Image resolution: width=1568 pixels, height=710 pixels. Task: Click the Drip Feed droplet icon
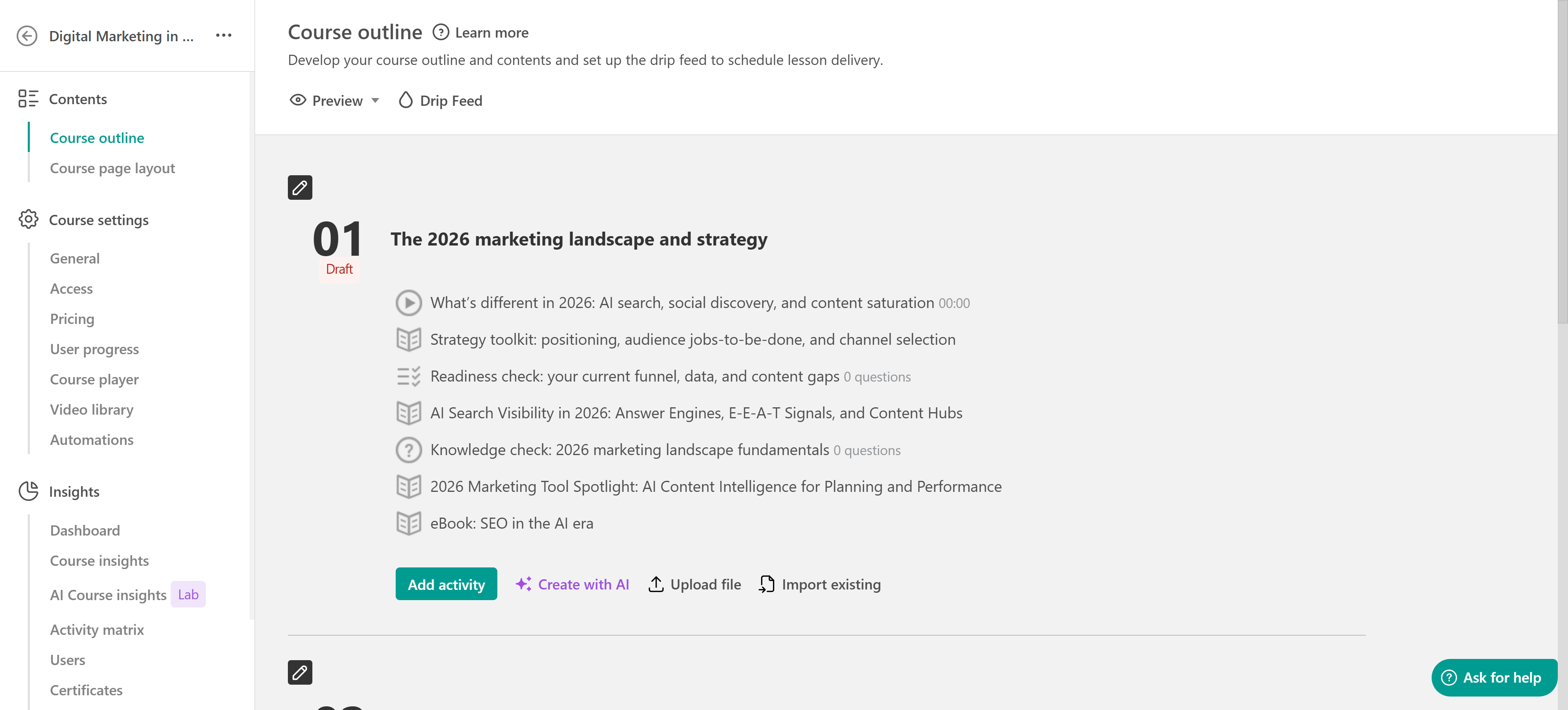(405, 100)
